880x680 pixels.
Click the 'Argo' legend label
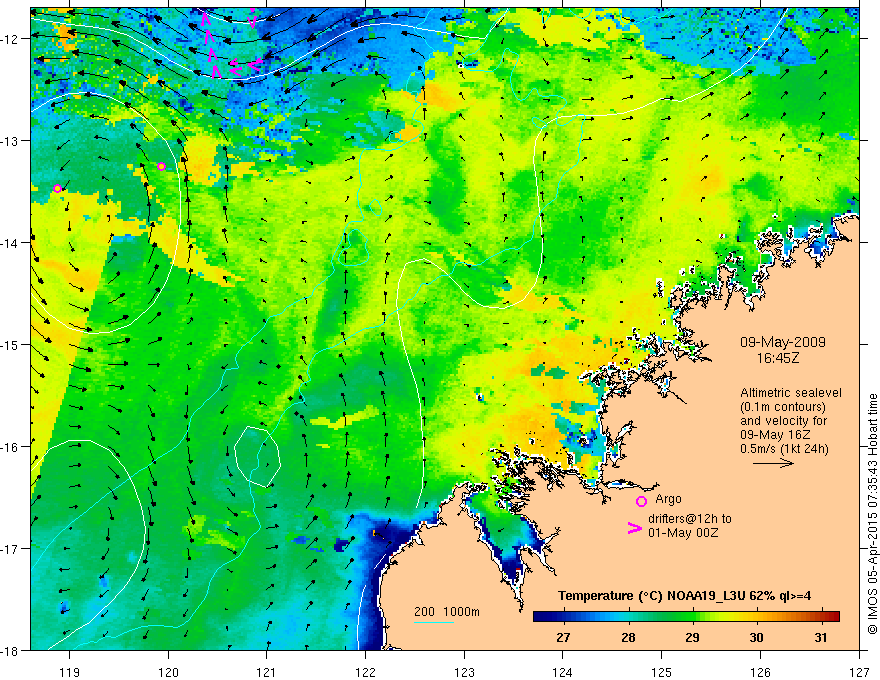(668, 499)
